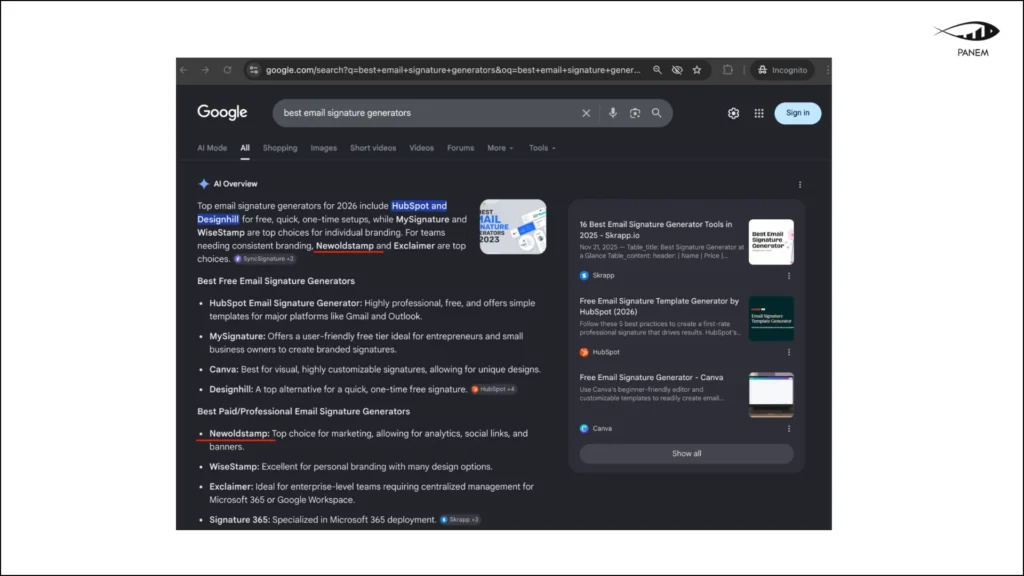Click the zoom magnifier icon in address bar
The height and width of the screenshot is (576, 1024).
[657, 70]
